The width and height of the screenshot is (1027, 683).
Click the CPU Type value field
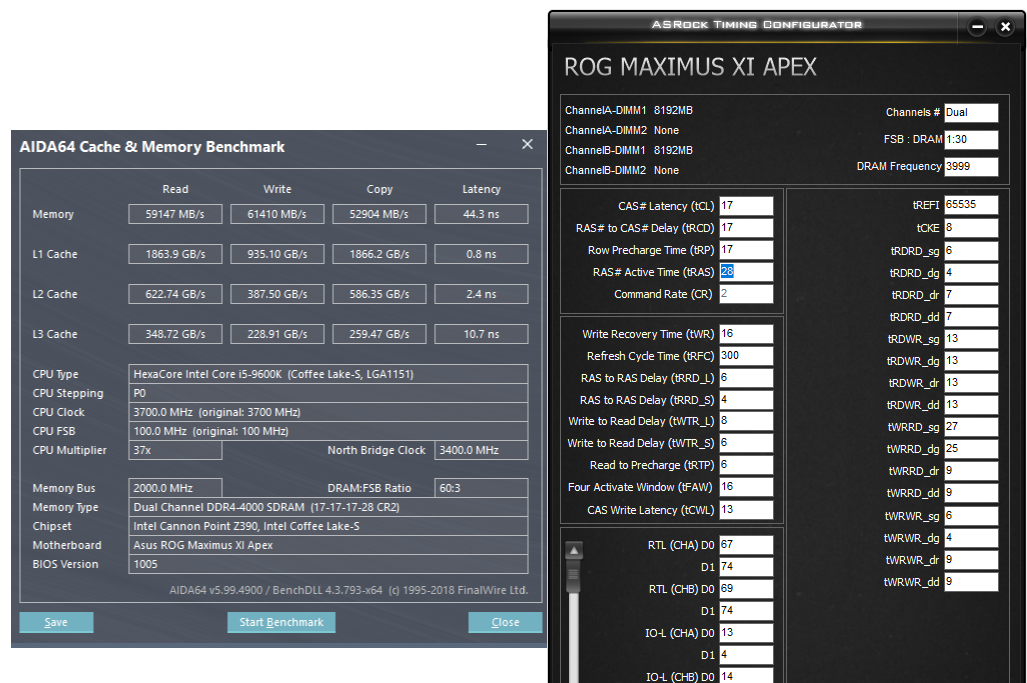[328, 374]
